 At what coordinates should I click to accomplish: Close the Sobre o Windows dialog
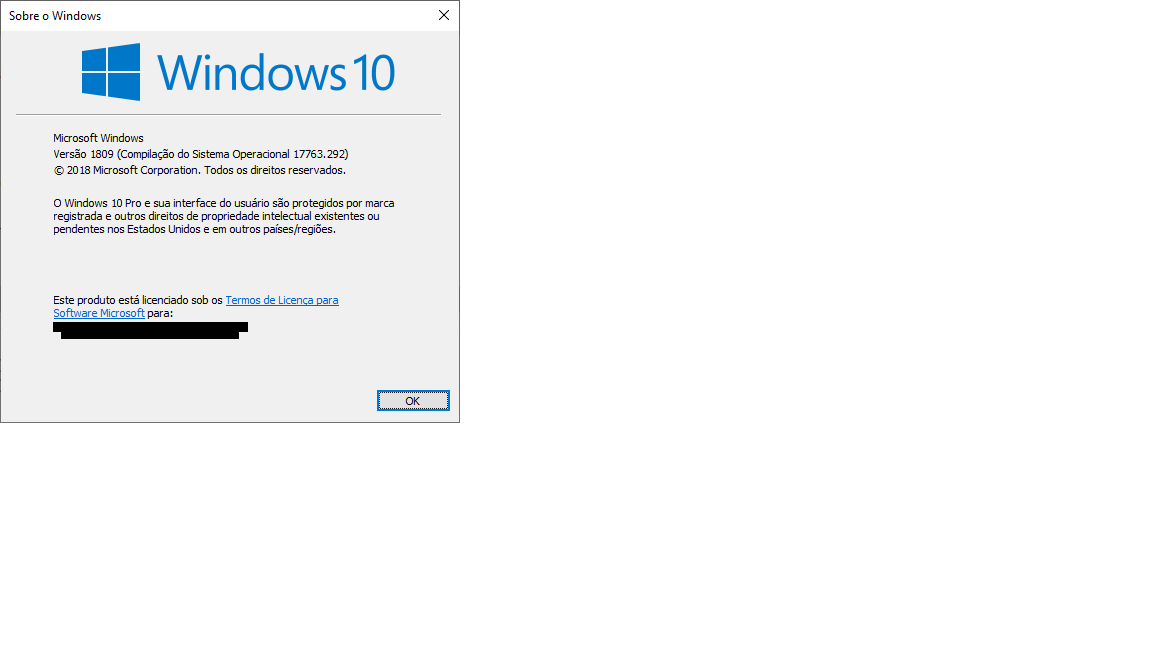[x=444, y=15]
